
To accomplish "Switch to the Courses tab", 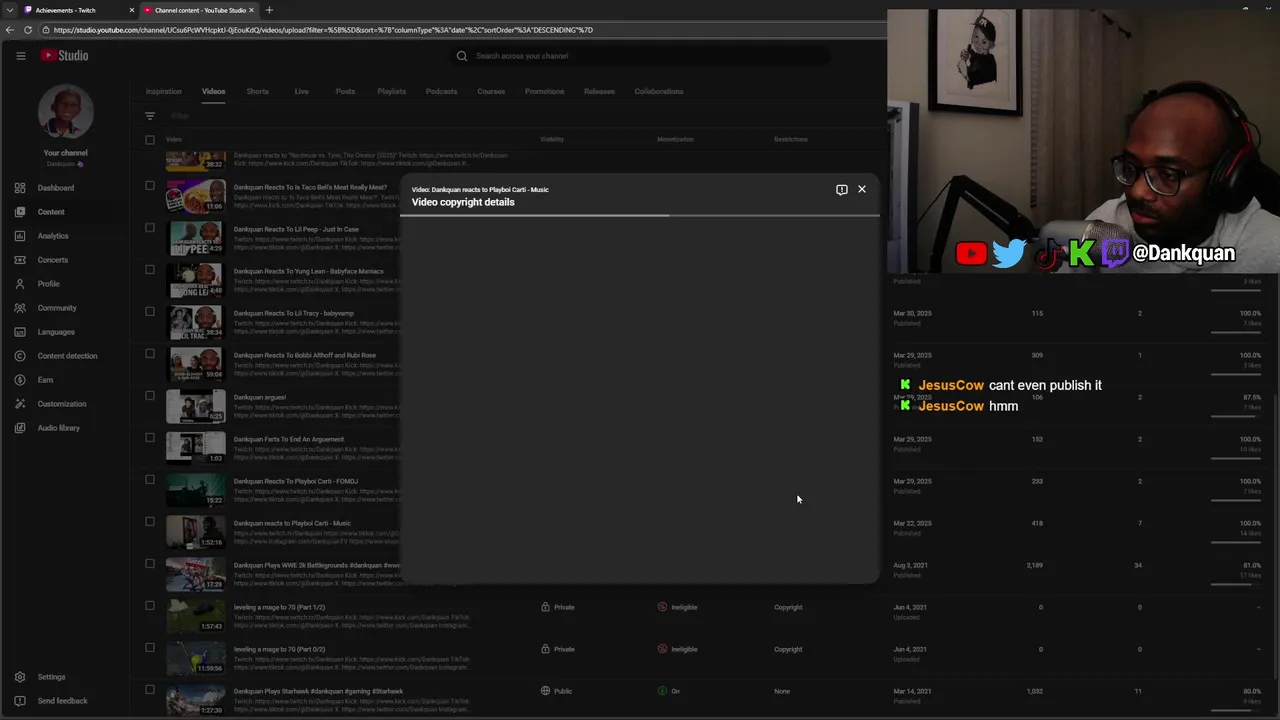I will pos(491,91).
